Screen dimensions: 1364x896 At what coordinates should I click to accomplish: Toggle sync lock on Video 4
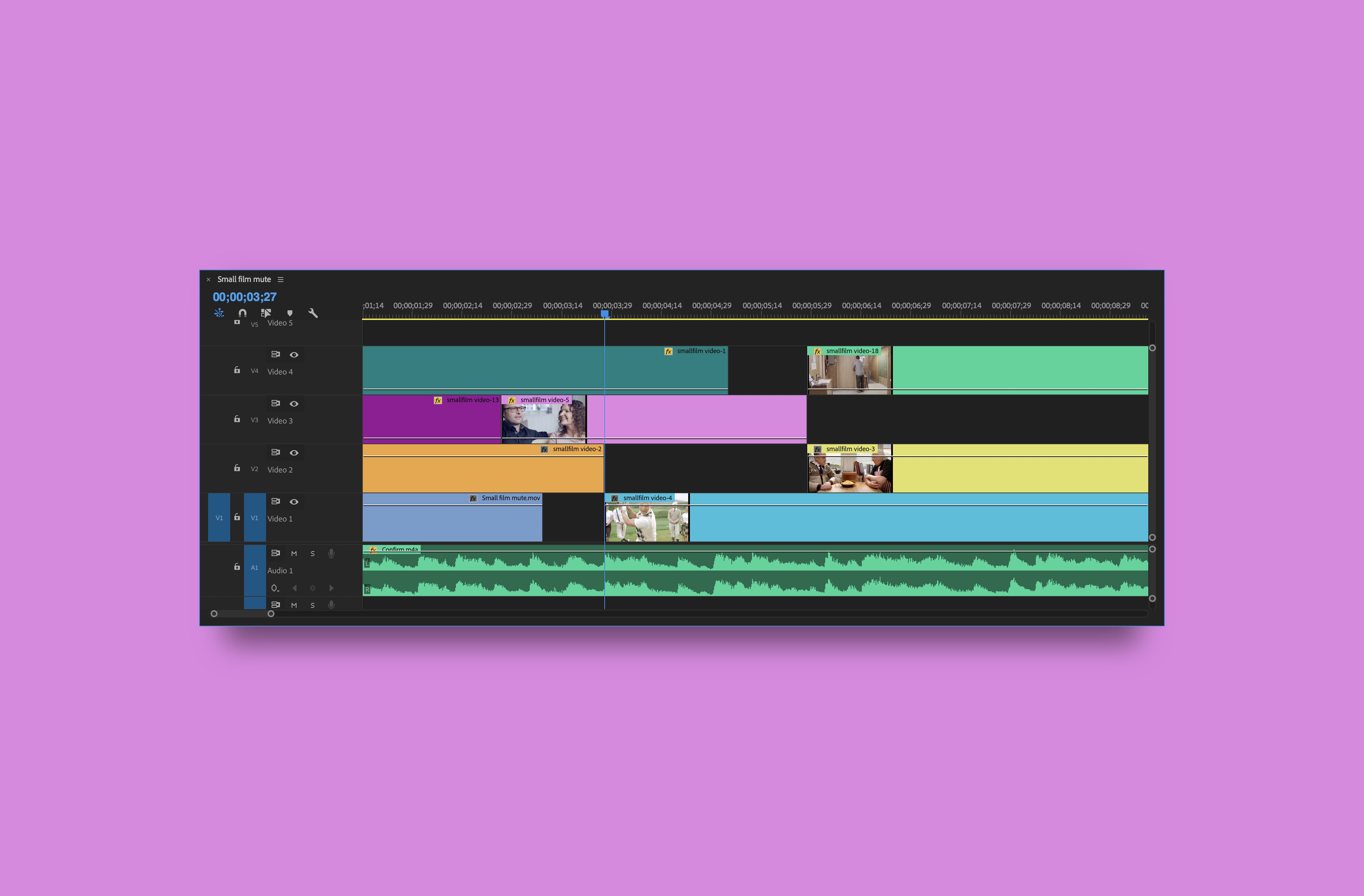coord(276,354)
